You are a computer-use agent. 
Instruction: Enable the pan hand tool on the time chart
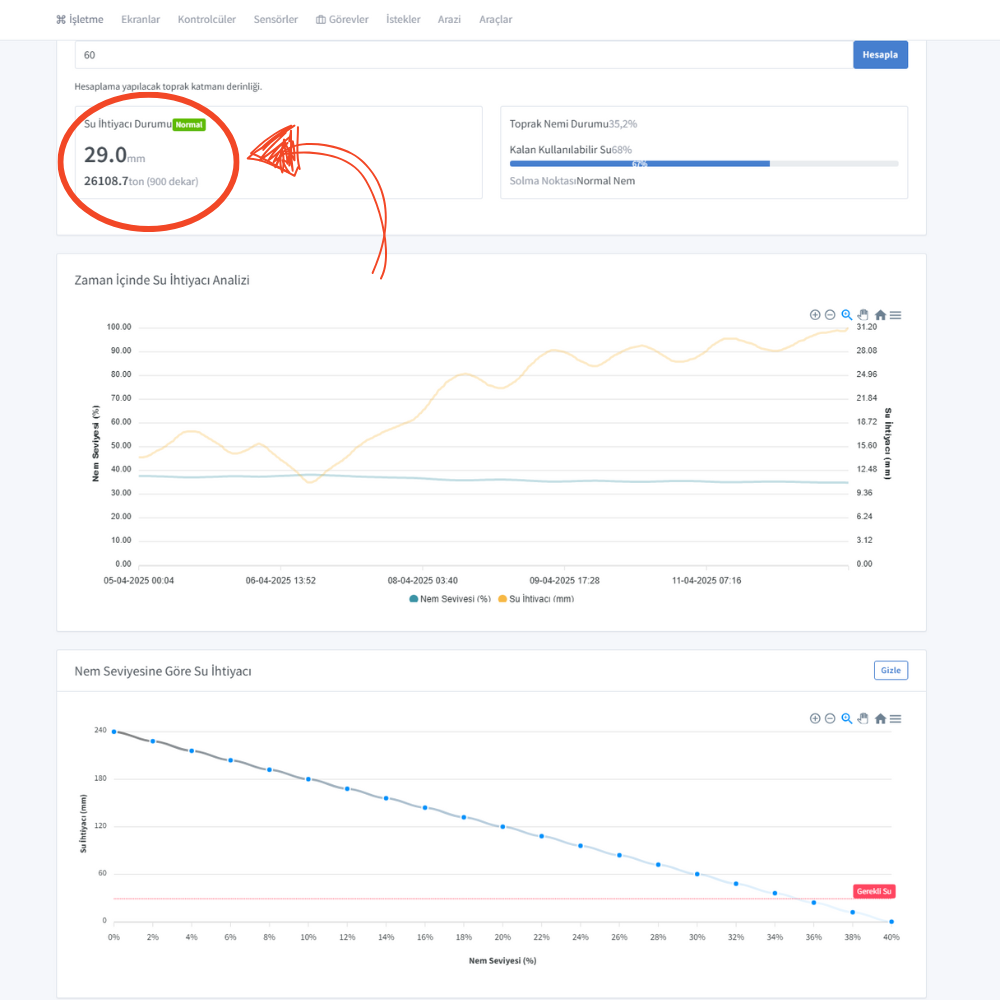coord(863,315)
